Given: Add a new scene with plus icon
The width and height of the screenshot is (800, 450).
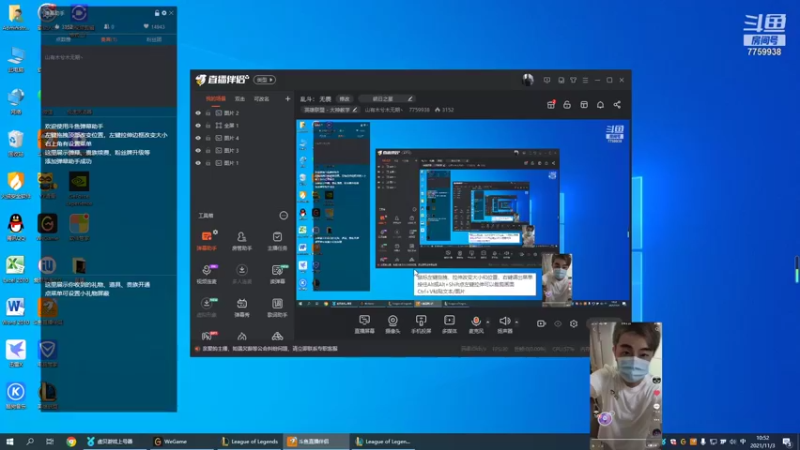Looking at the screenshot, I should 287,99.
